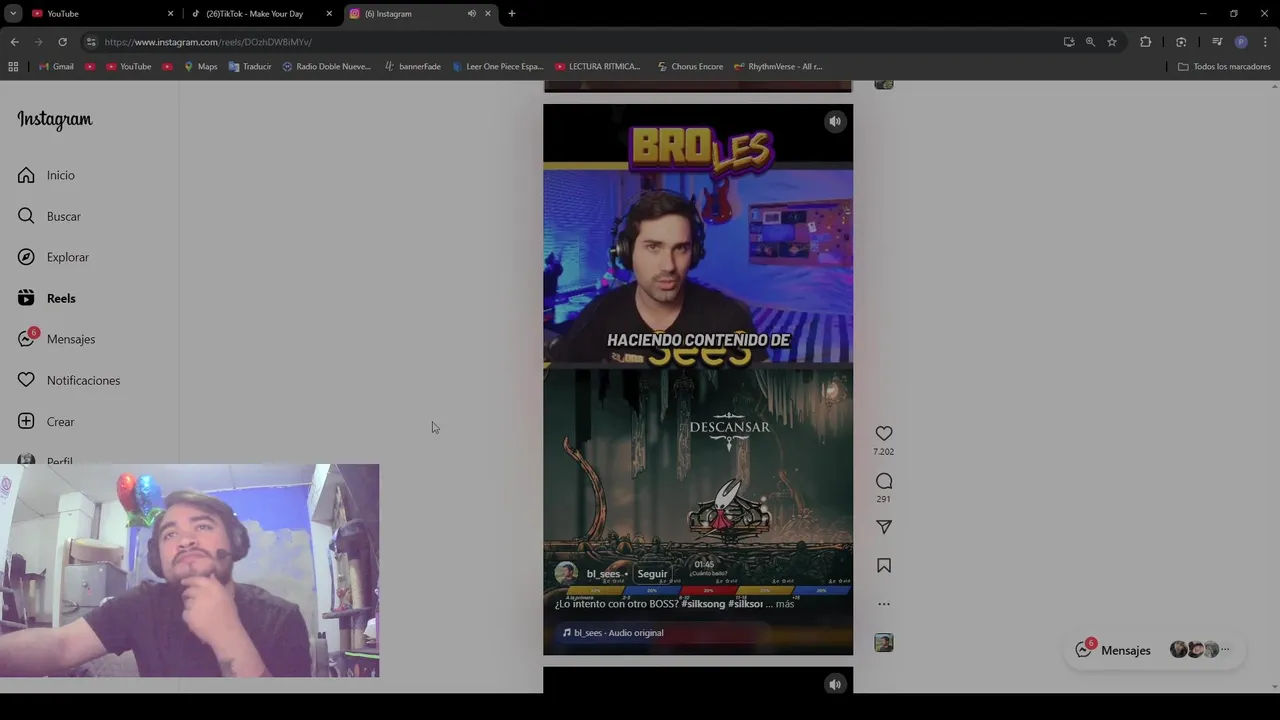Go to Reels section in sidebar
The image size is (1280, 720).
pyautogui.click(x=46, y=298)
